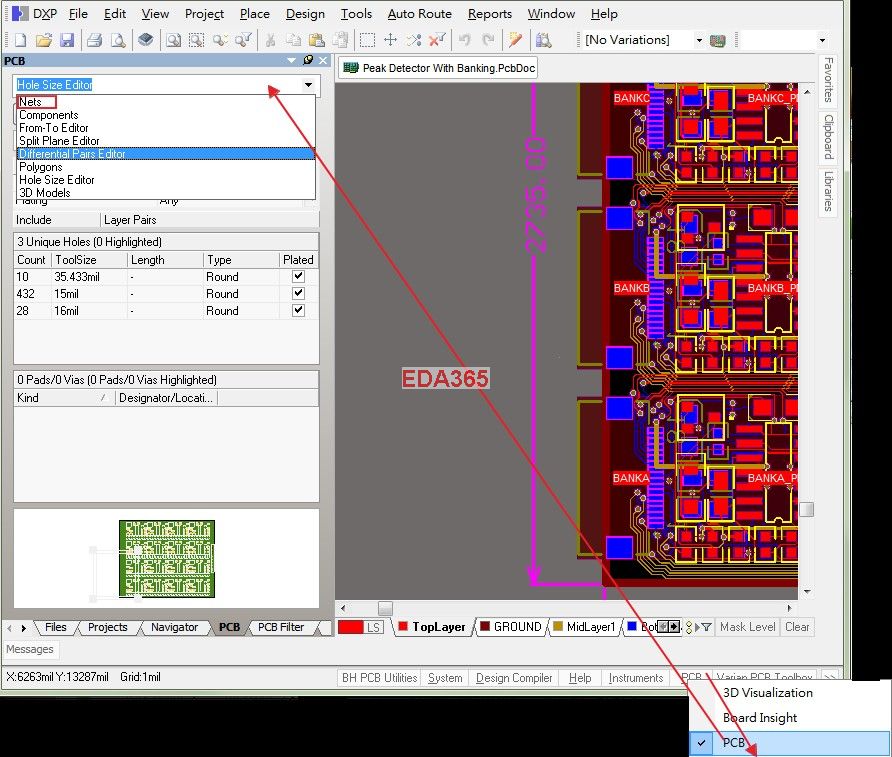Click the board preview thumbnail
This screenshot has height=757, width=892.
click(x=166, y=558)
